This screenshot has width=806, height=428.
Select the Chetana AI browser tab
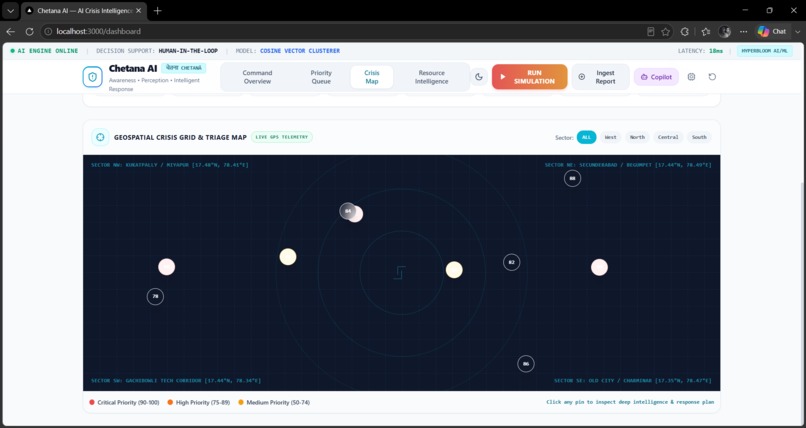[x=84, y=10]
